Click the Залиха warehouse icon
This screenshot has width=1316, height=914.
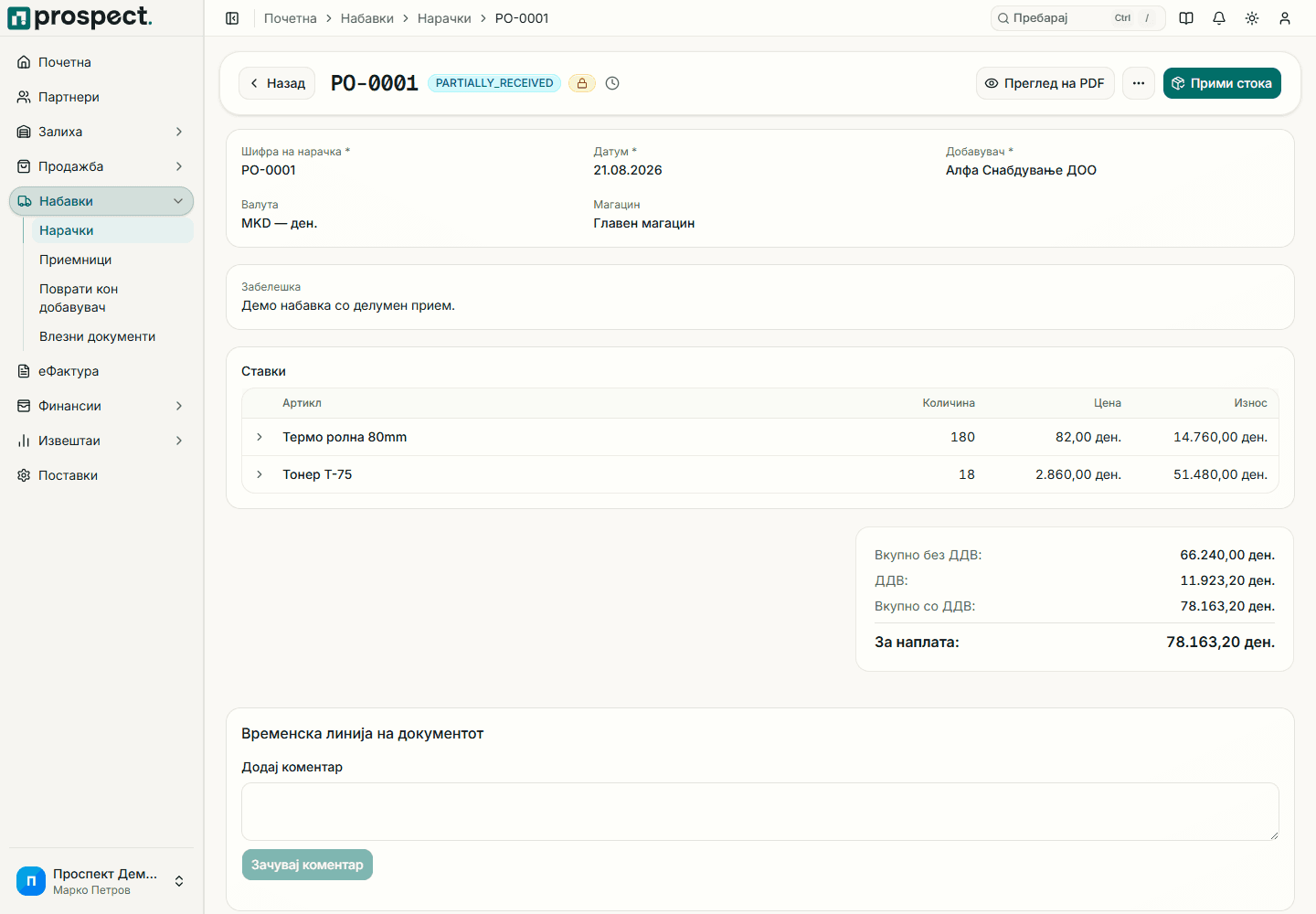[x=24, y=132]
